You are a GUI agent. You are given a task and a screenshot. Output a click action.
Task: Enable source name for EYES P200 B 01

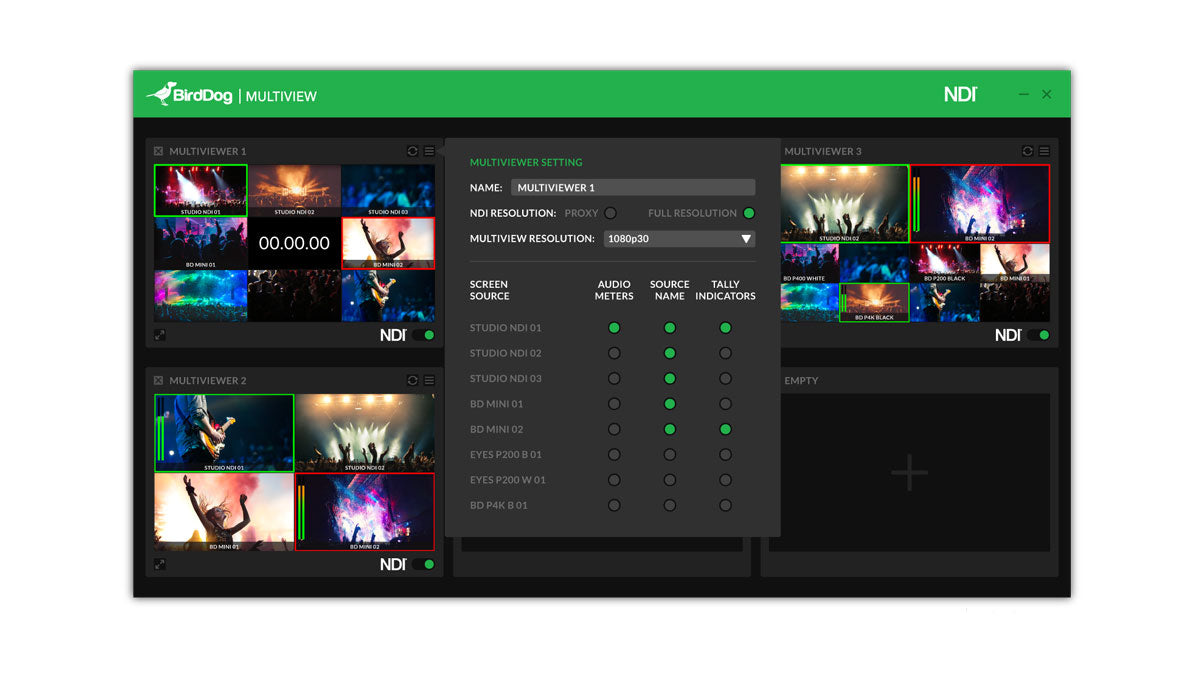point(669,454)
